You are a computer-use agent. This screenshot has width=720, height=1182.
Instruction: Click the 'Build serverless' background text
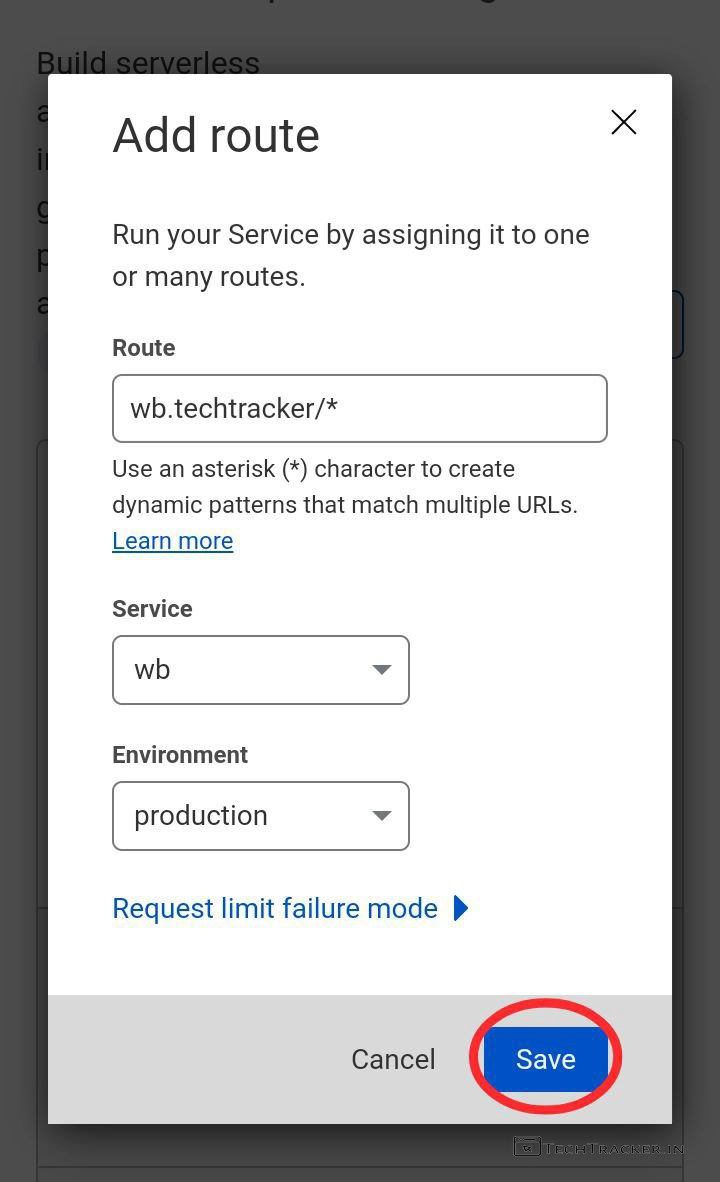coord(148,63)
